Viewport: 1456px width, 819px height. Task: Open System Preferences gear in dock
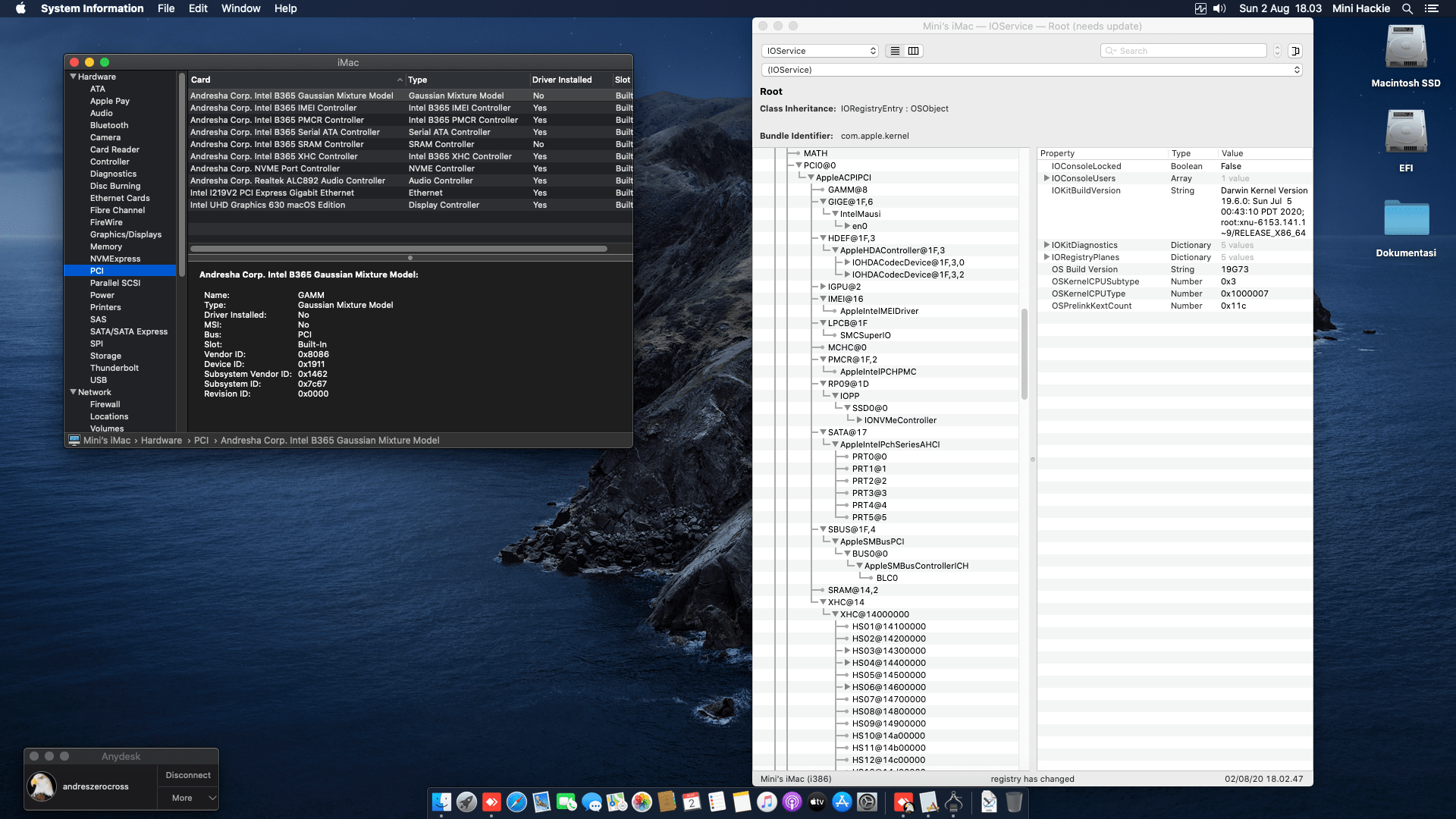[x=867, y=802]
